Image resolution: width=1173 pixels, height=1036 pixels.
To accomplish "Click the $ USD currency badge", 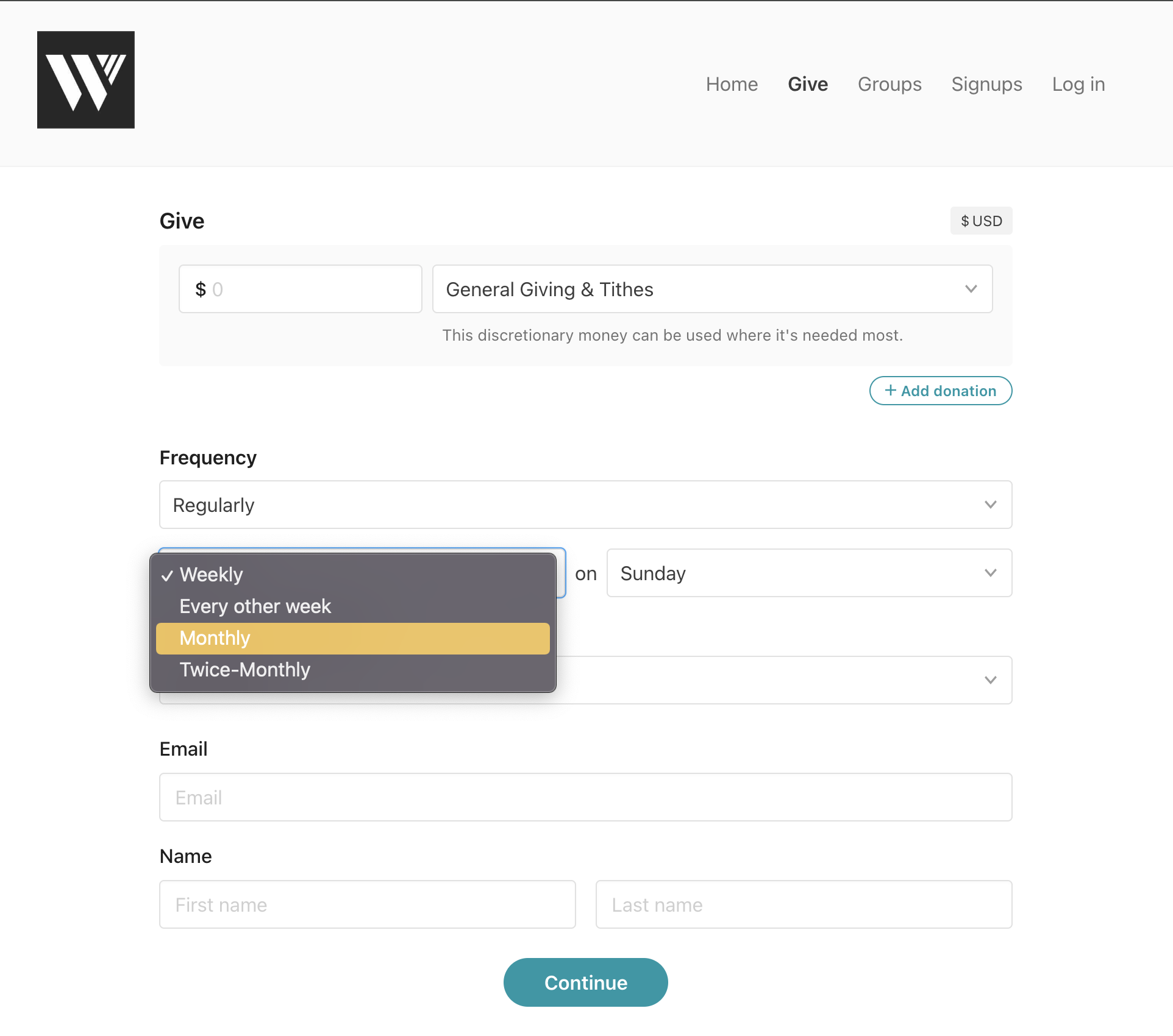I will [980, 221].
